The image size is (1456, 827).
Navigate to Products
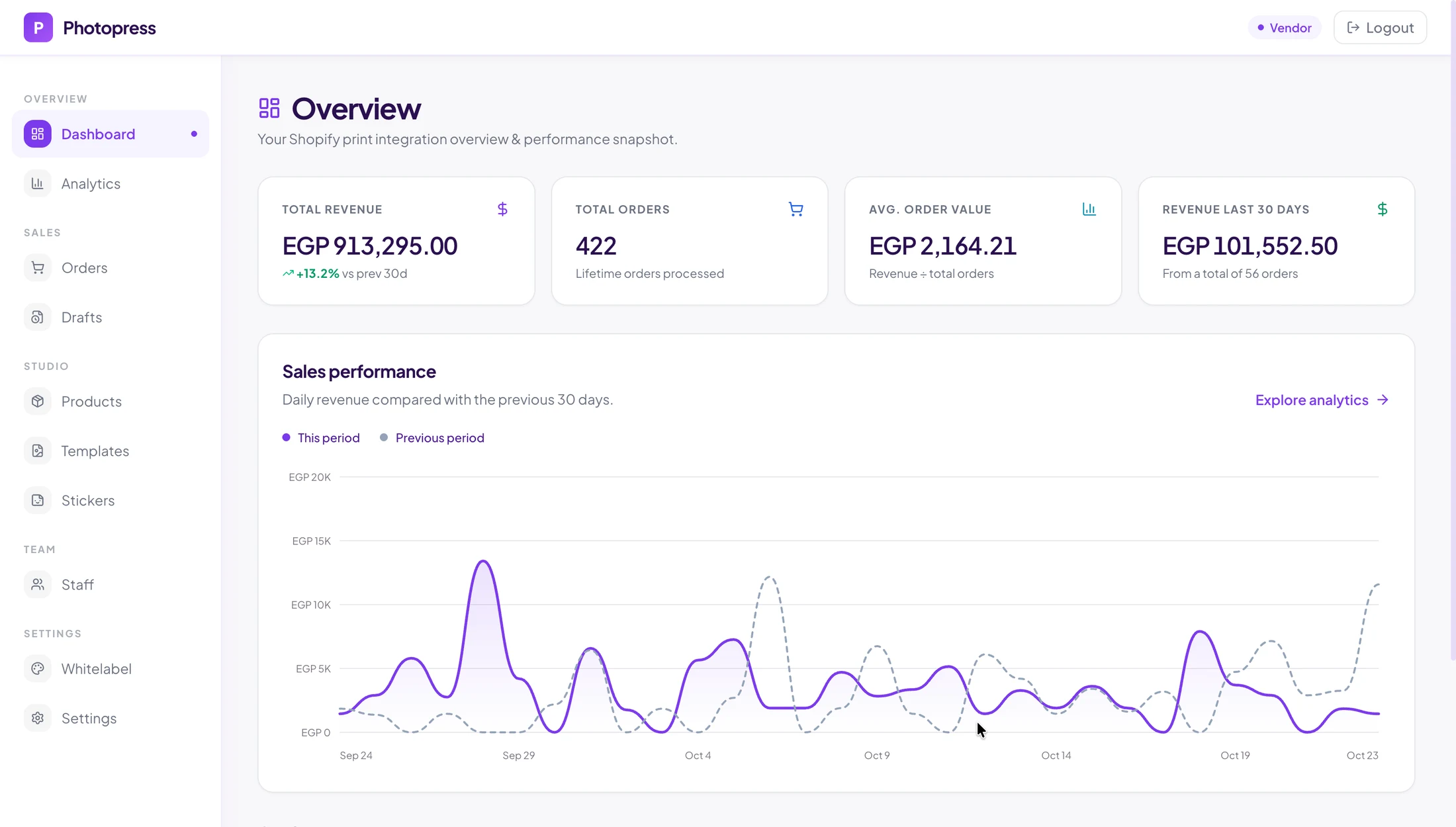tap(111, 401)
